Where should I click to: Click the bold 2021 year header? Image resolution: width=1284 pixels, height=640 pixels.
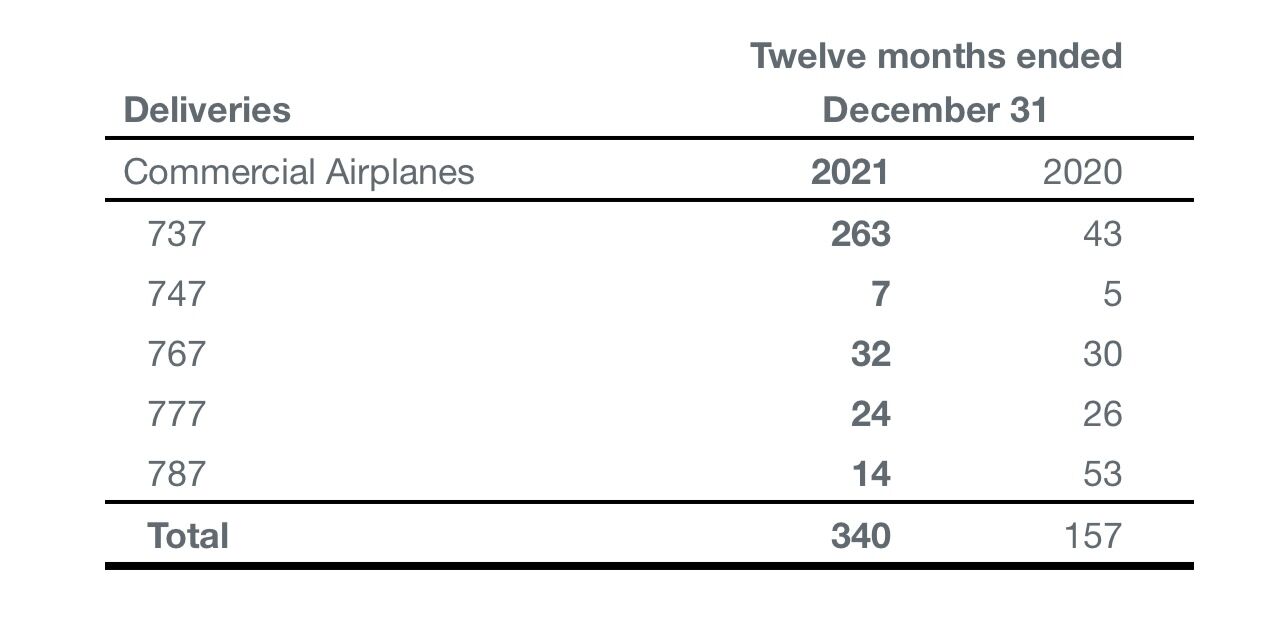(849, 172)
